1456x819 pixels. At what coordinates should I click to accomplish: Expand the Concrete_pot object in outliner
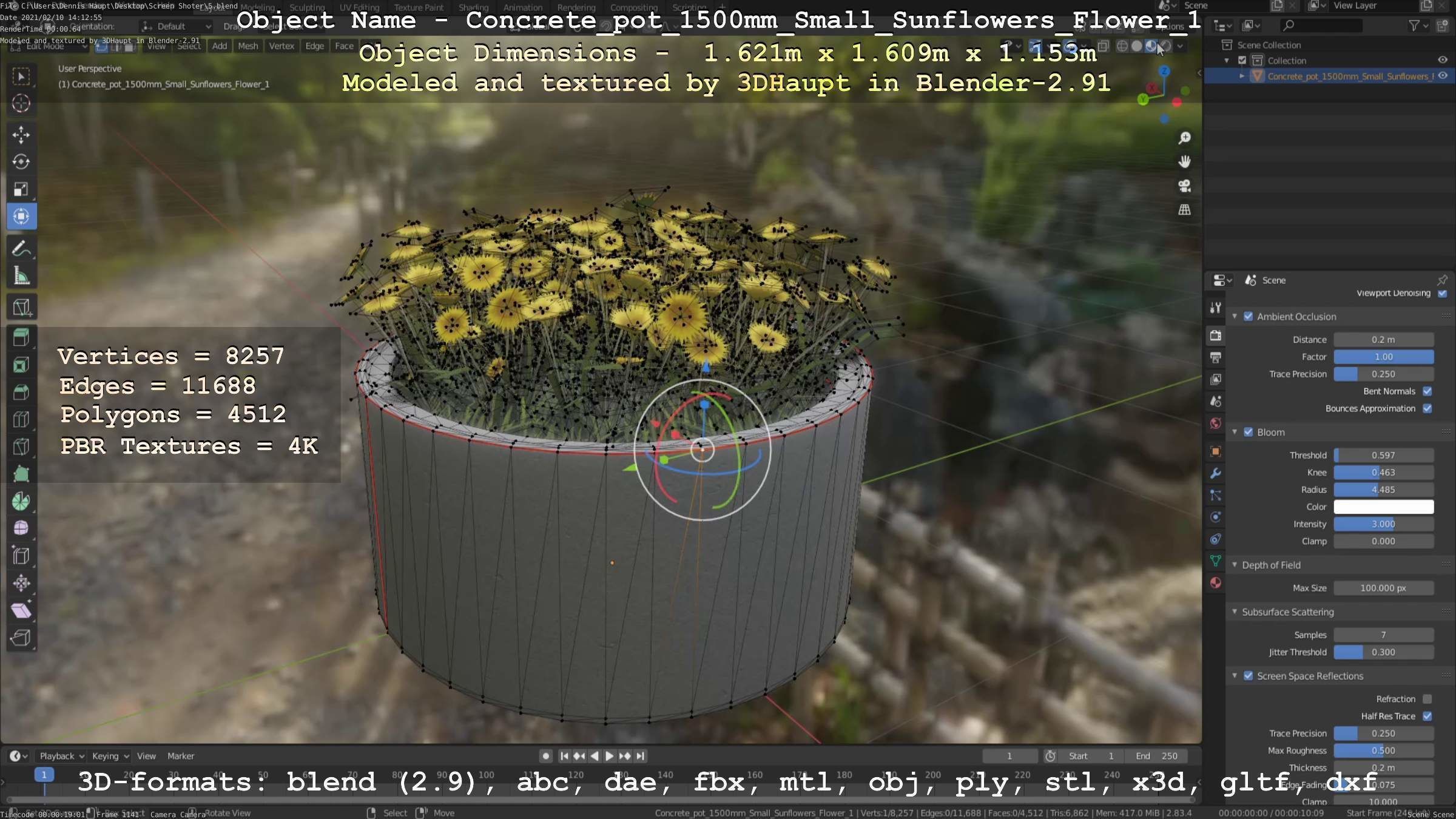1242,76
